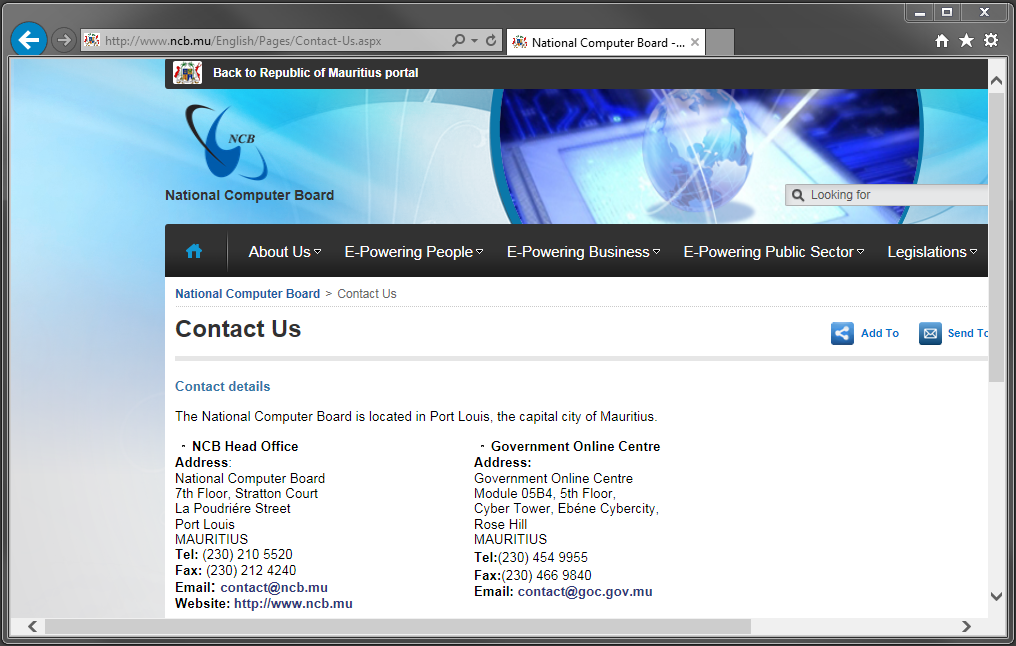Screen dimensions: 1016x646
Task: Click the Looking for search field
Action: point(886,195)
